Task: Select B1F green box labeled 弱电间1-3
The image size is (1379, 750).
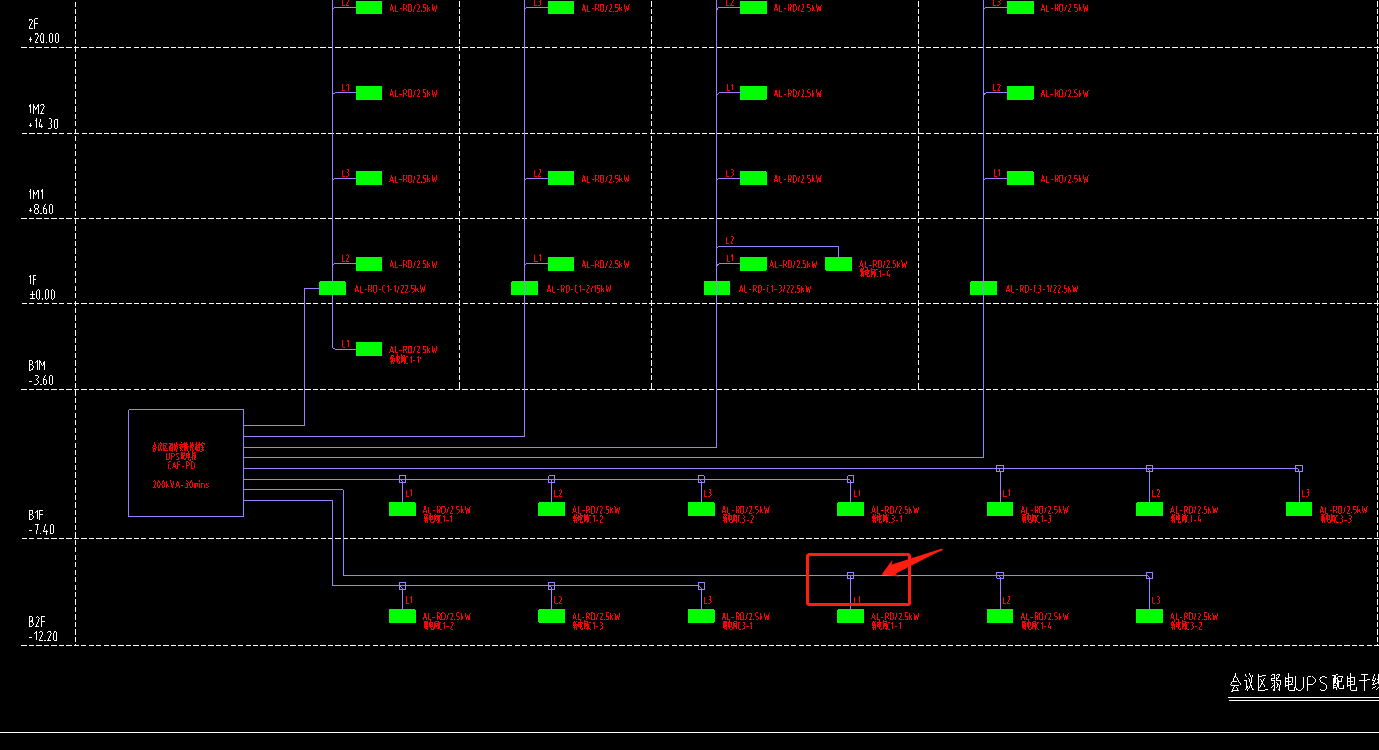Action: tap(1000, 509)
